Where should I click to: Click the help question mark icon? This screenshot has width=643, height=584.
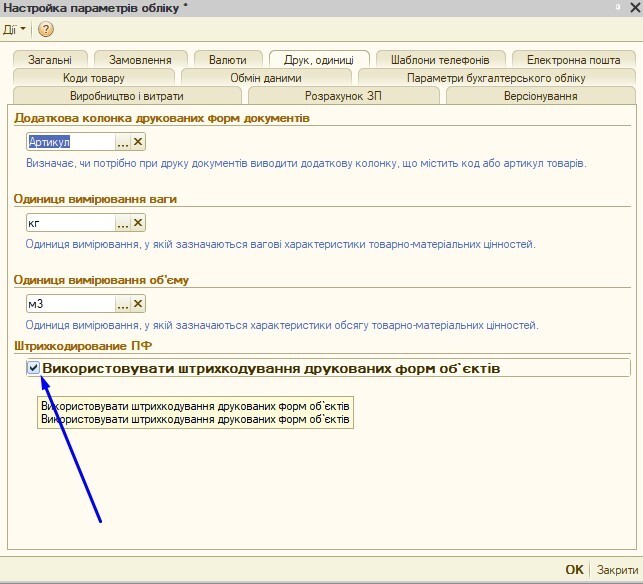46,30
